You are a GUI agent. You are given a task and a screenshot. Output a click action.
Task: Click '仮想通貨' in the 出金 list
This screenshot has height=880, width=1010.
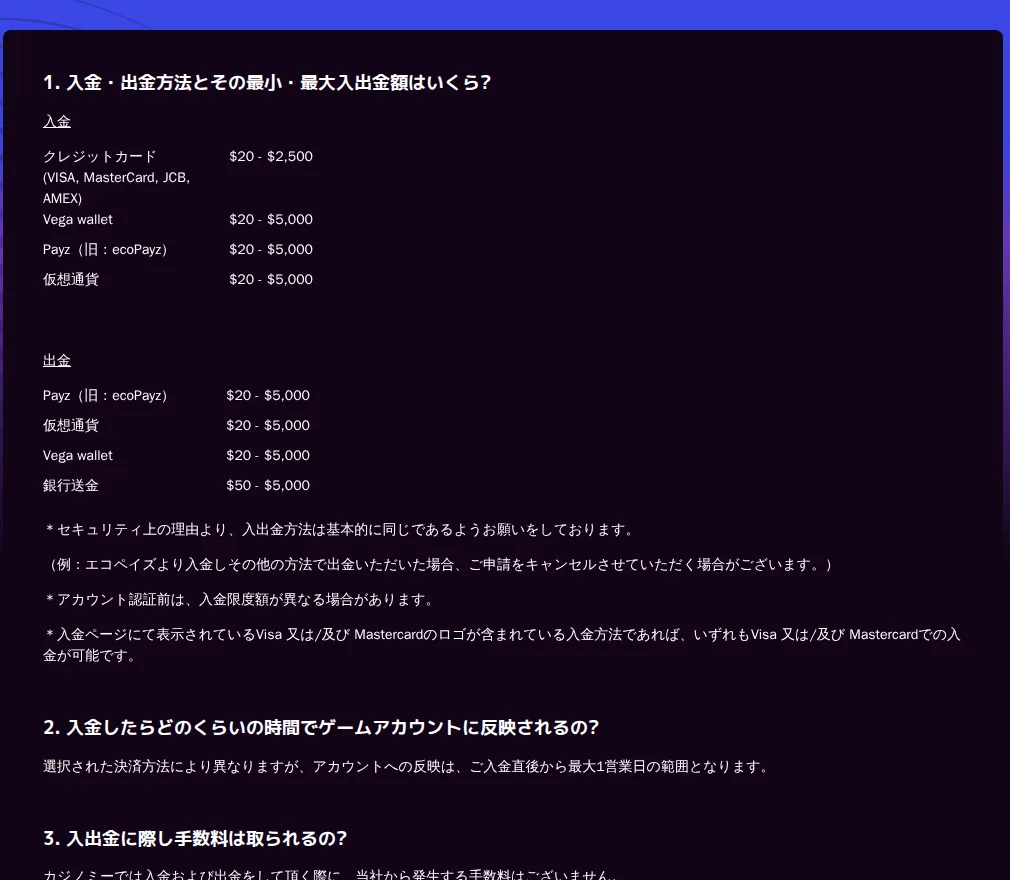(71, 426)
